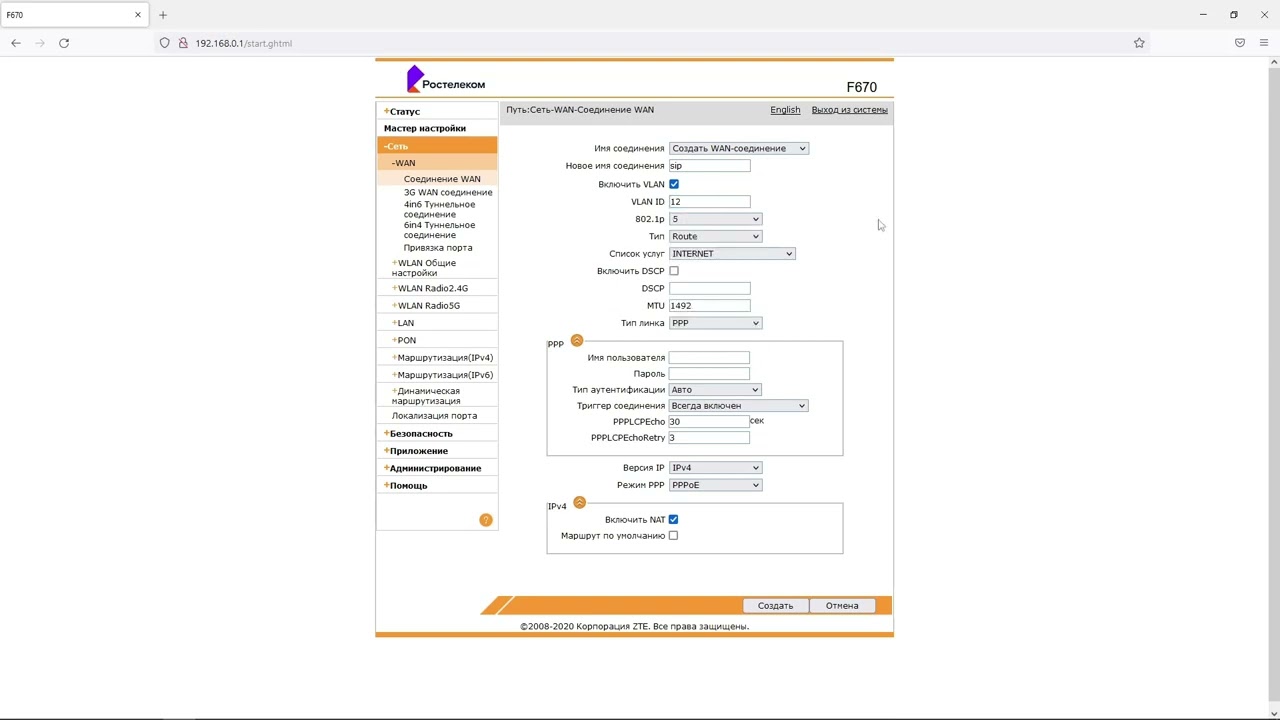Open Локализация порта page
Image resolution: width=1280 pixels, height=720 pixels.
tap(434, 416)
